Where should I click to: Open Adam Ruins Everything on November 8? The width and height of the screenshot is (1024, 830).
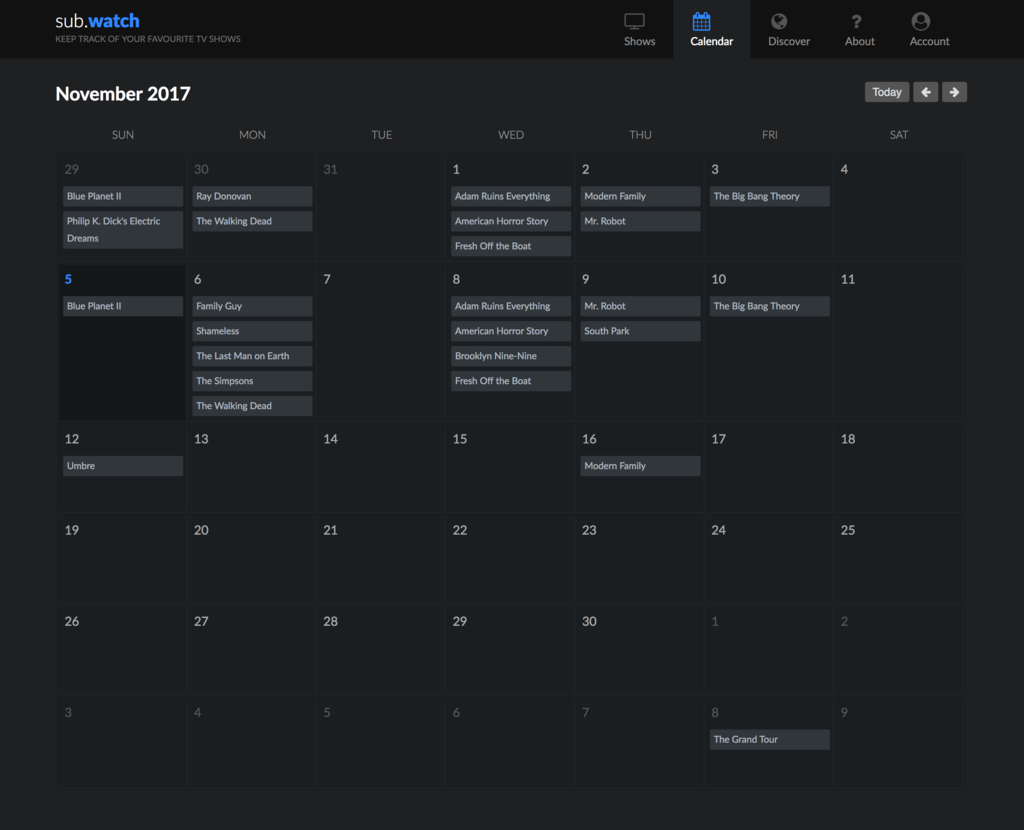[511, 306]
